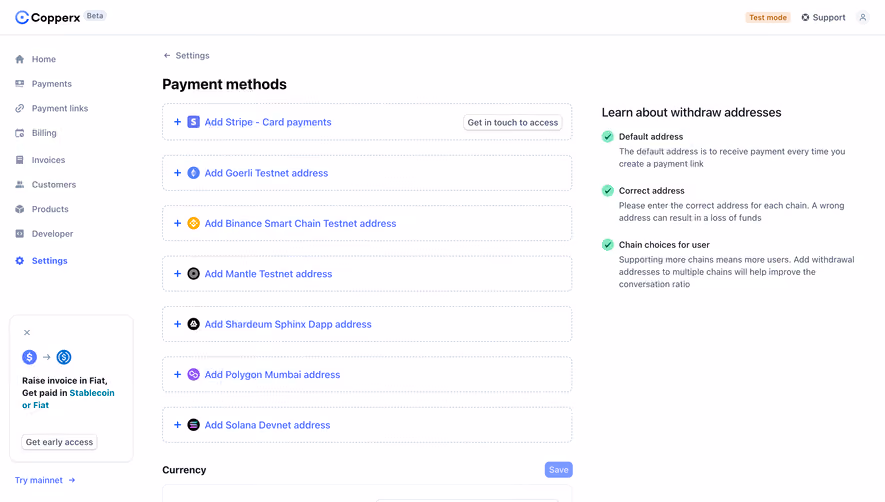Click the Binance Smart Chain icon
Image resolution: width=885 pixels, height=502 pixels.
[194, 223]
